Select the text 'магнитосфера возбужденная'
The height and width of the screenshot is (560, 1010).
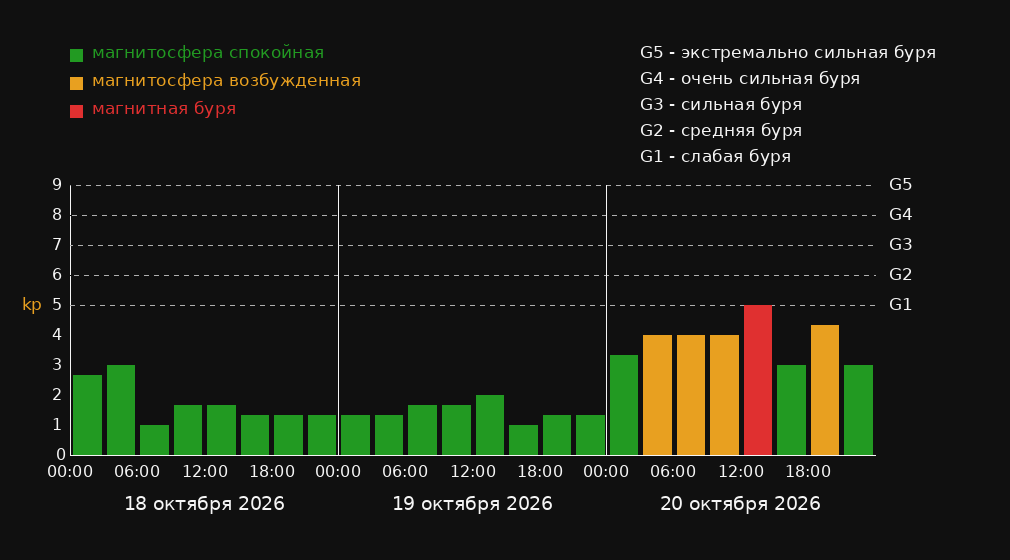pyautogui.click(x=227, y=81)
